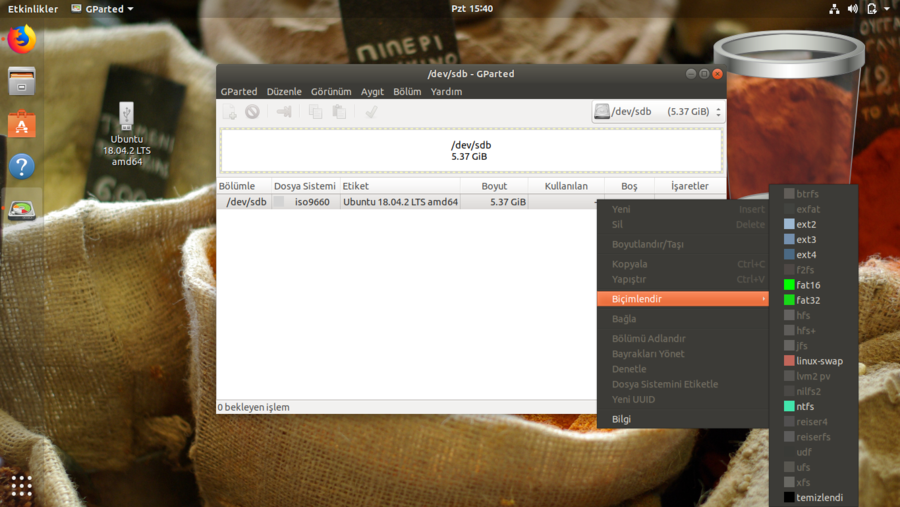The image size is (900, 507).
Task: Format partition as linux-swap
Action: tap(813, 361)
